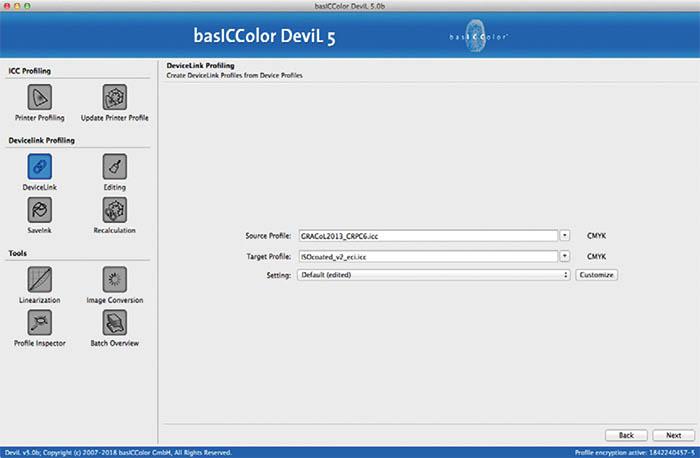
Task: Open the Editing tool icon
Action: [115, 167]
